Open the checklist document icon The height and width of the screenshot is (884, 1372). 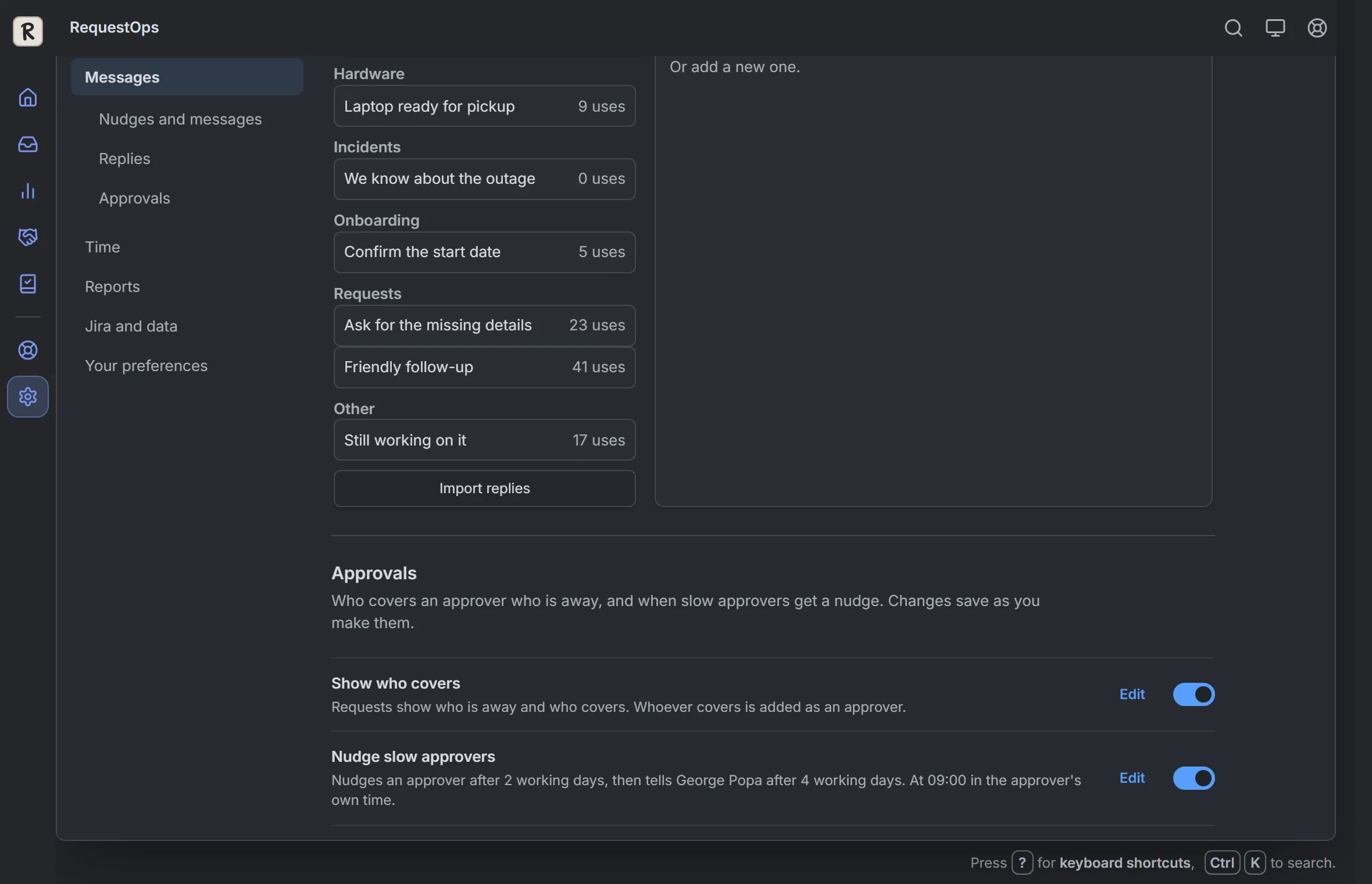click(x=28, y=284)
